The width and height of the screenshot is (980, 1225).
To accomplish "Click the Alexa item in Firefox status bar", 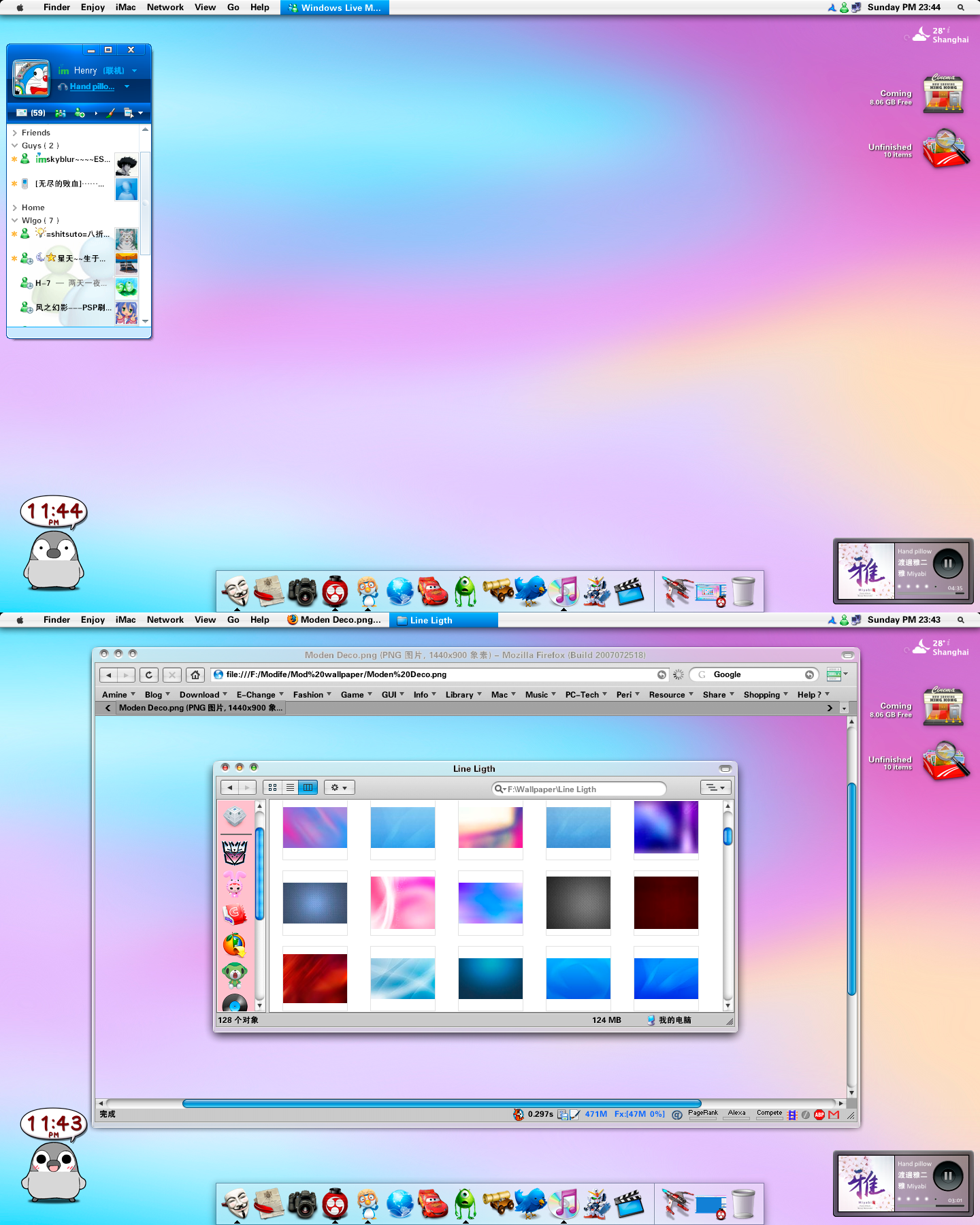I will point(737,1114).
